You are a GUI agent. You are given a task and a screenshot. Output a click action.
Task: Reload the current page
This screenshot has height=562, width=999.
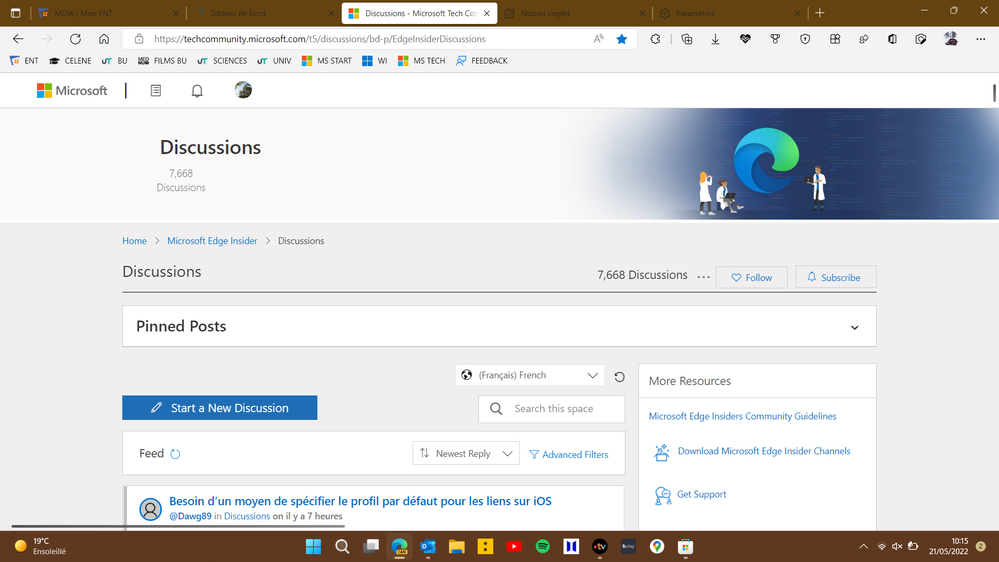75,39
